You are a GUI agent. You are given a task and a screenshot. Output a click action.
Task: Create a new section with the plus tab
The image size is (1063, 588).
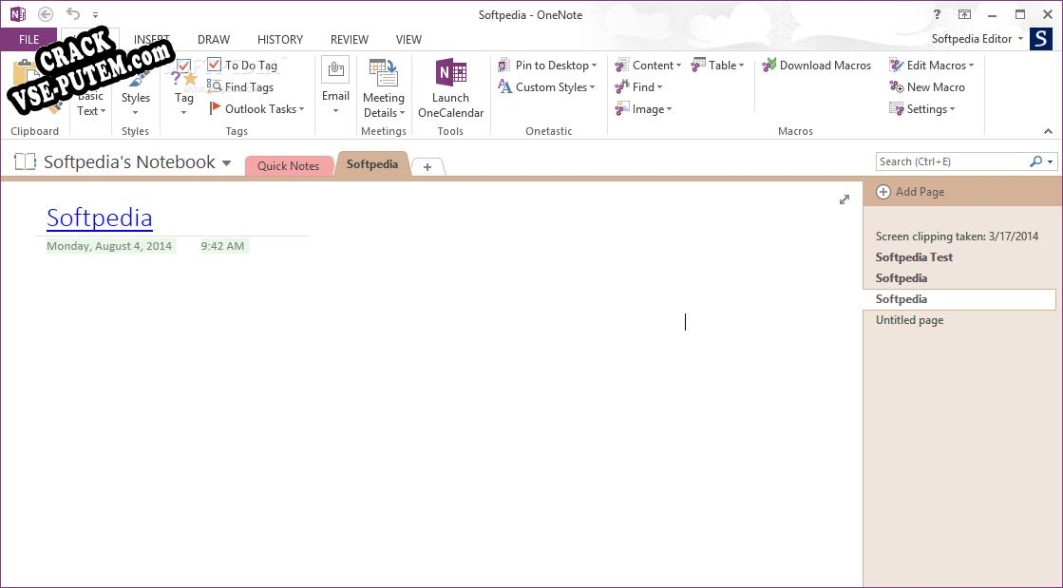point(427,167)
